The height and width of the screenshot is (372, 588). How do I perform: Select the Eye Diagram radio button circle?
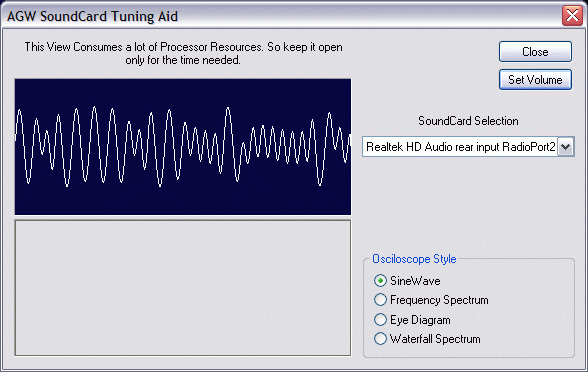point(380,320)
